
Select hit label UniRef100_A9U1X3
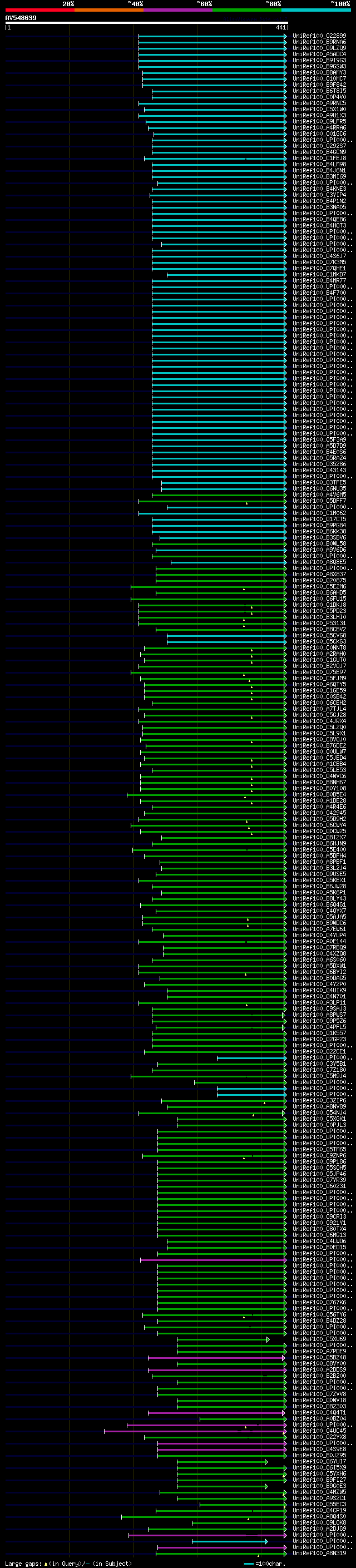pyautogui.click(x=319, y=115)
